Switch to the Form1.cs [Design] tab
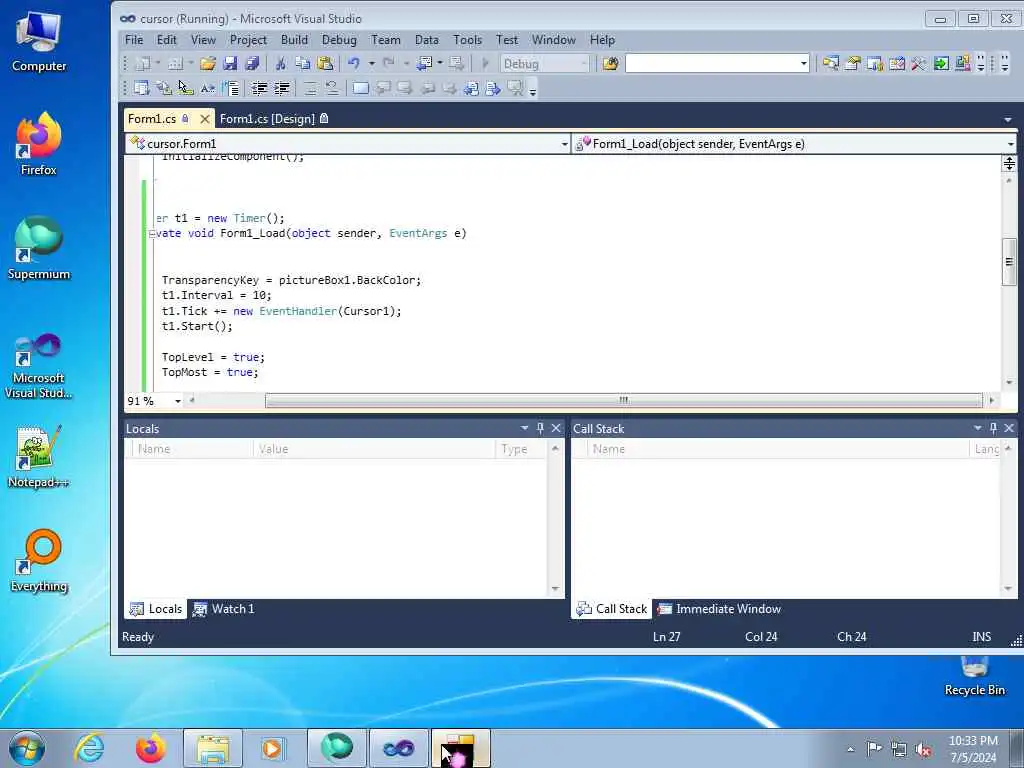This screenshot has width=1024, height=768. (274, 119)
